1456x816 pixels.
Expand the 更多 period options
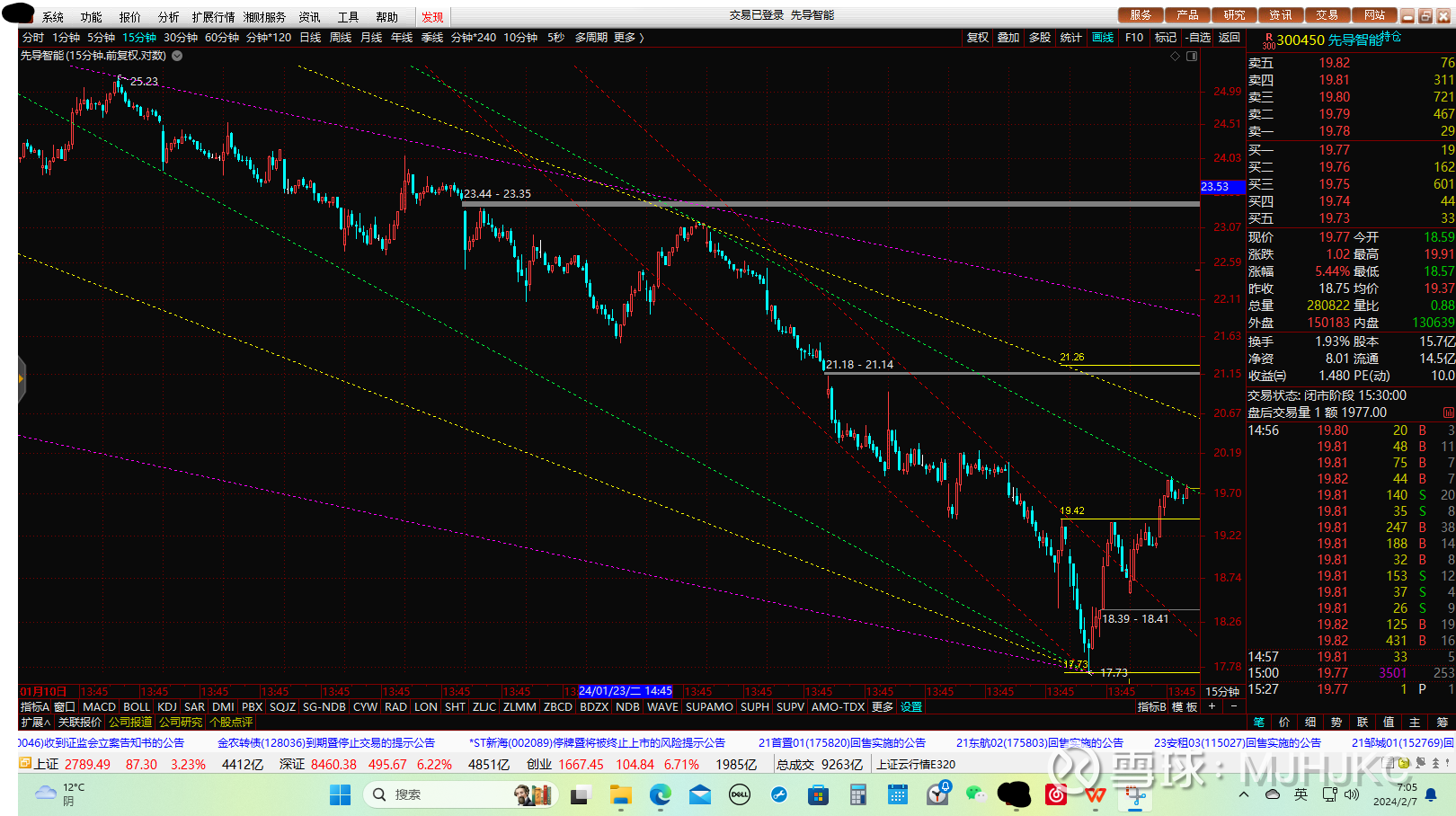pos(629,38)
